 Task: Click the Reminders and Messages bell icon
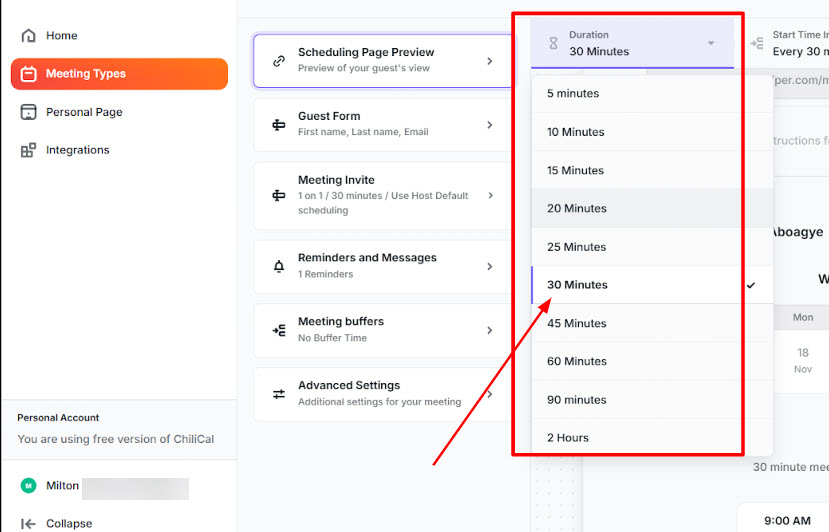pyautogui.click(x=279, y=266)
